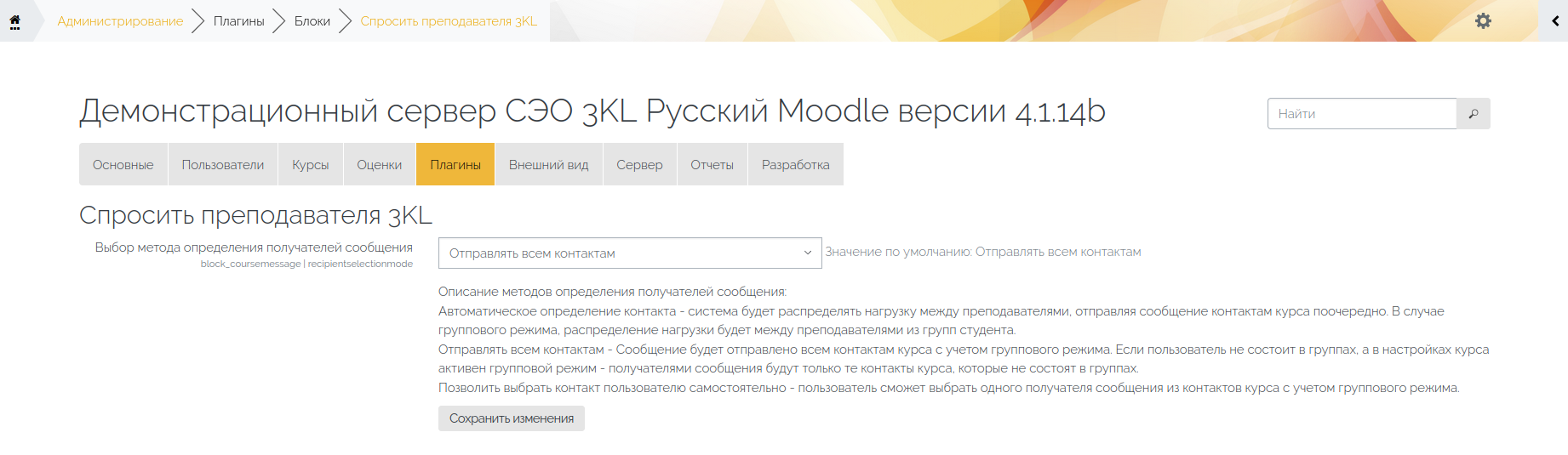Go to Плагины breadcrumb
The image size is (1568, 455).
(238, 21)
